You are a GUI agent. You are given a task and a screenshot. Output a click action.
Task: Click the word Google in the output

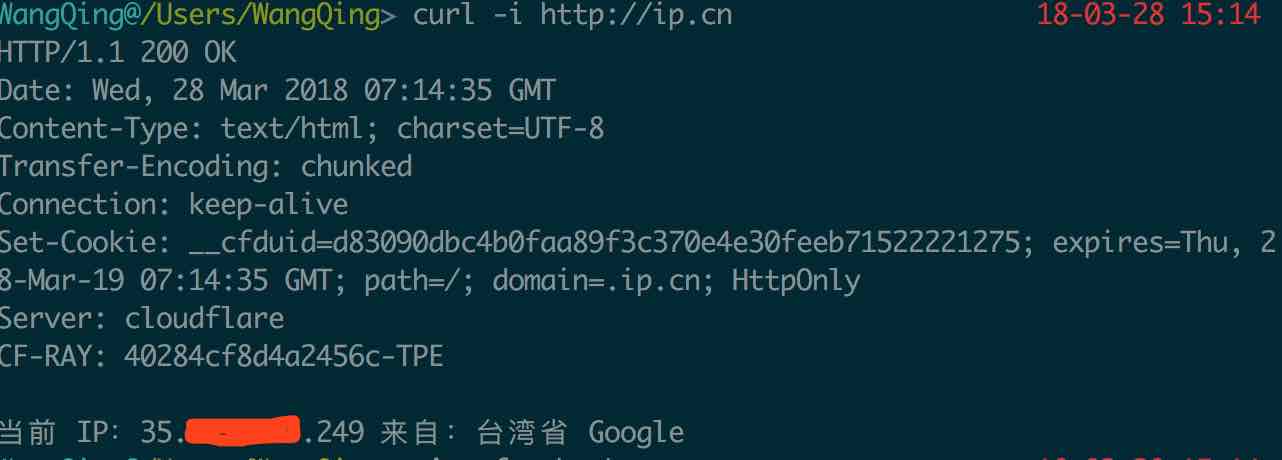[636, 432]
